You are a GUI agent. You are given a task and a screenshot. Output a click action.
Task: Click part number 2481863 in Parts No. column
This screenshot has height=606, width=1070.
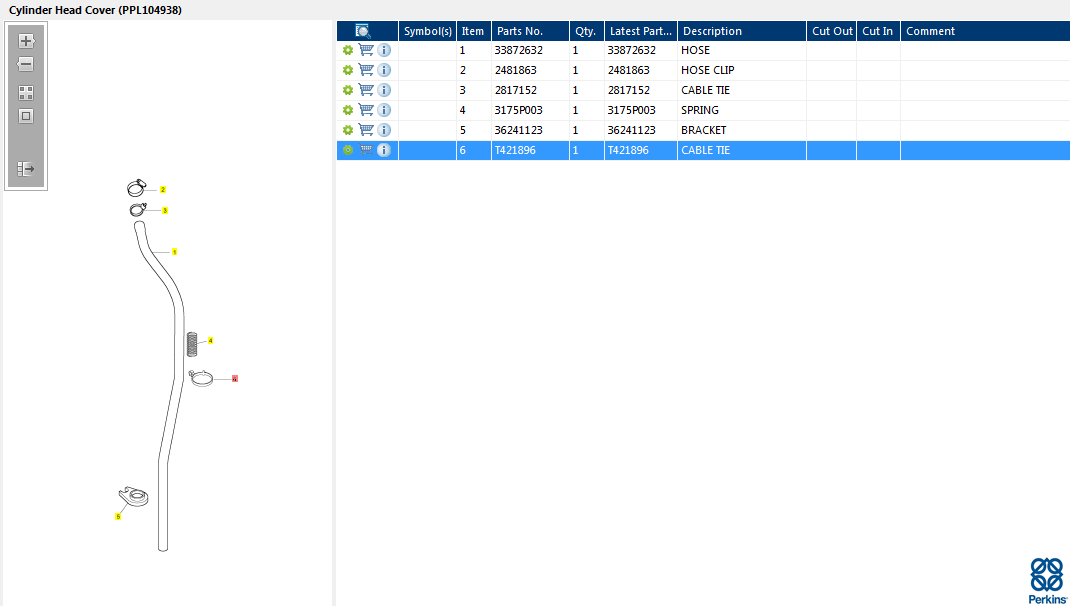(x=515, y=70)
